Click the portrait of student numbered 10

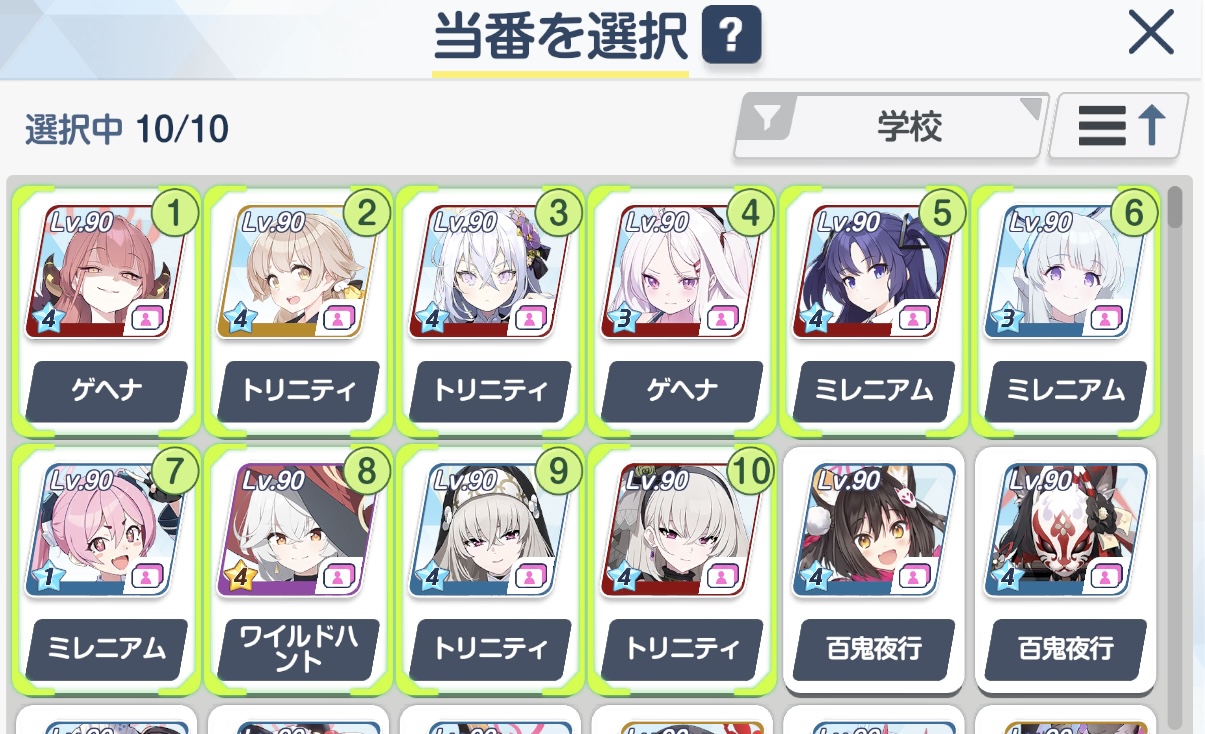[681, 530]
